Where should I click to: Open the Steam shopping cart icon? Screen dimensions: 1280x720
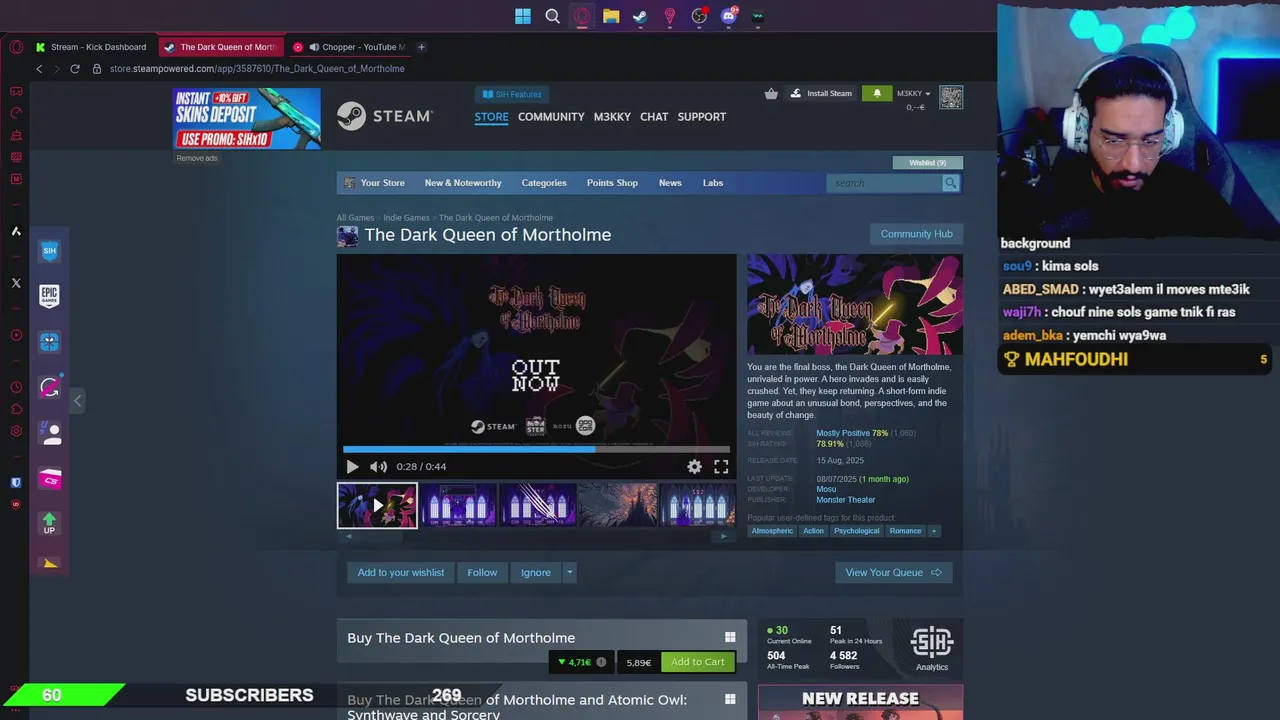pos(771,93)
